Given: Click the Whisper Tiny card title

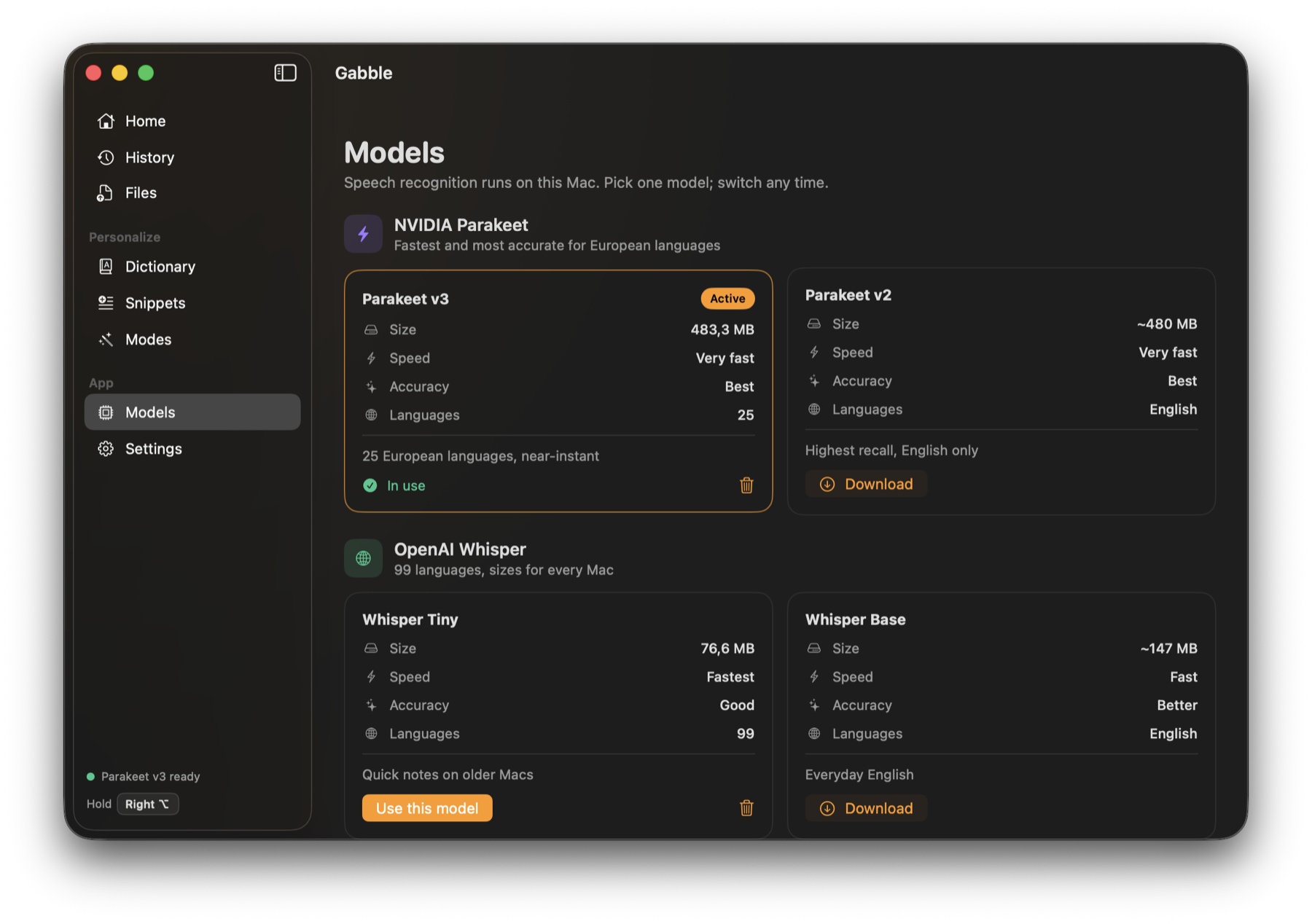Looking at the screenshot, I should (x=410, y=619).
